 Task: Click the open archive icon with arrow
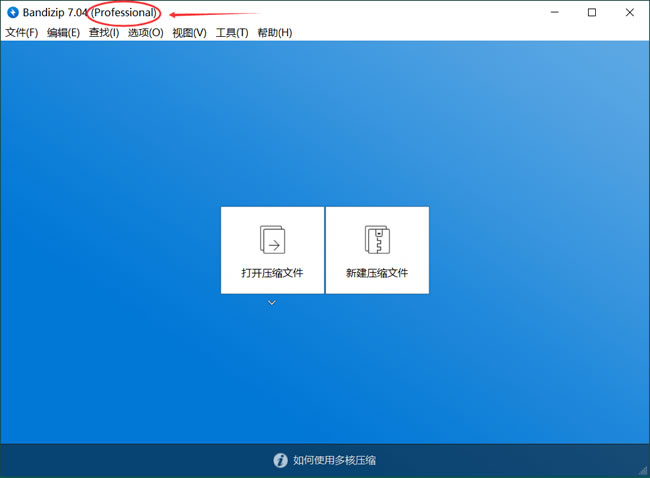pos(272,239)
